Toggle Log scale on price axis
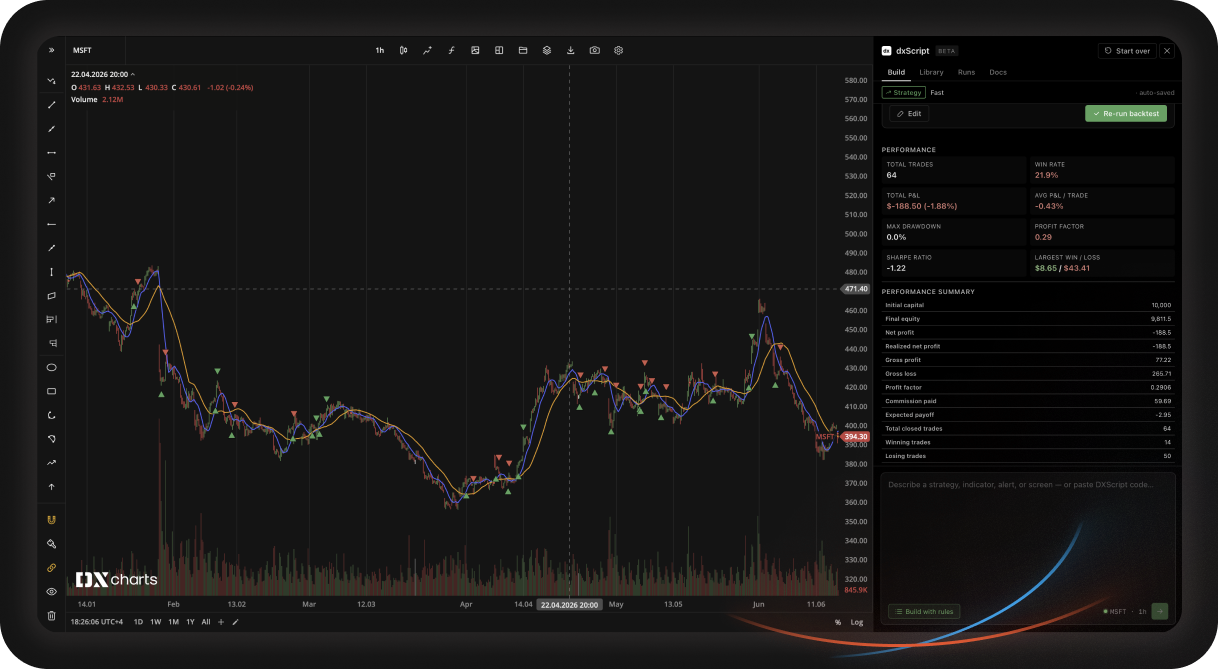Screen dimensions: 1218x669 857,622
